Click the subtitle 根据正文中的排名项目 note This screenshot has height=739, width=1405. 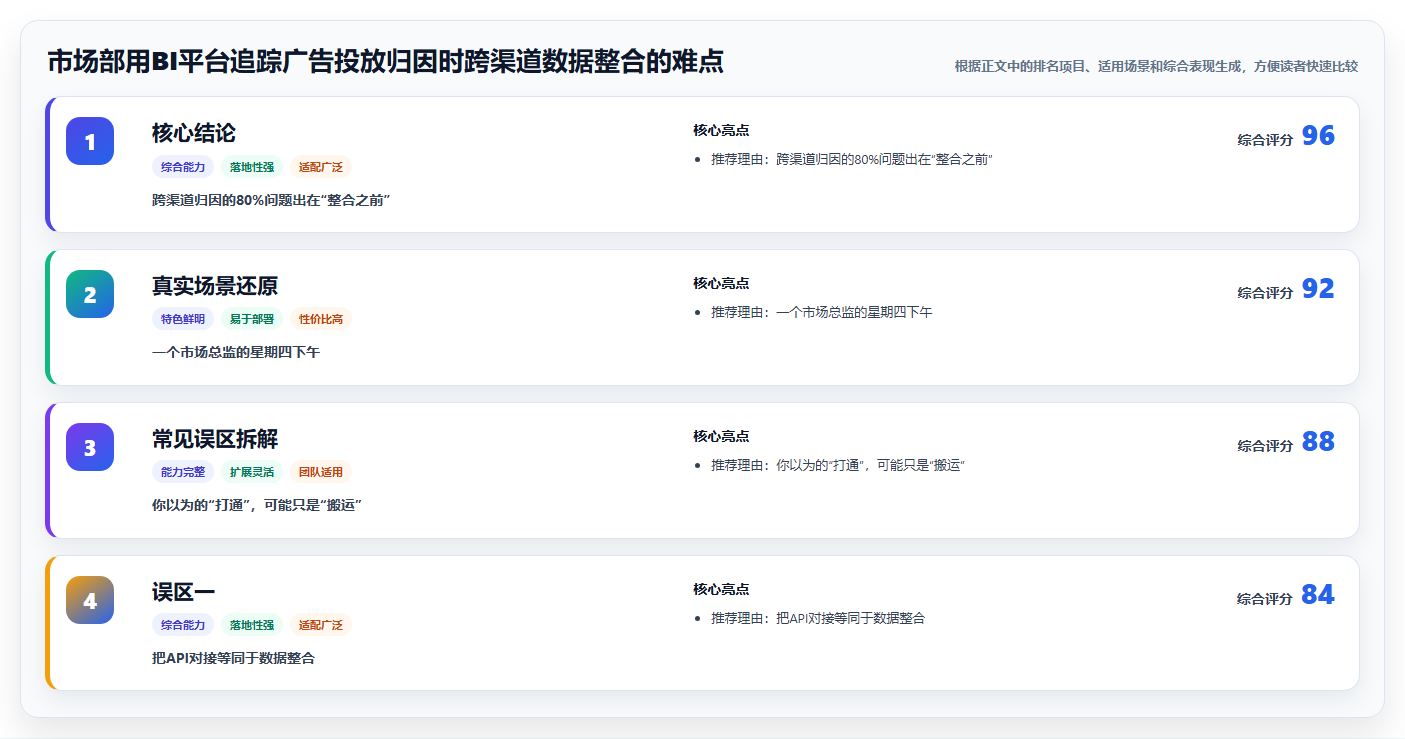coord(1156,66)
